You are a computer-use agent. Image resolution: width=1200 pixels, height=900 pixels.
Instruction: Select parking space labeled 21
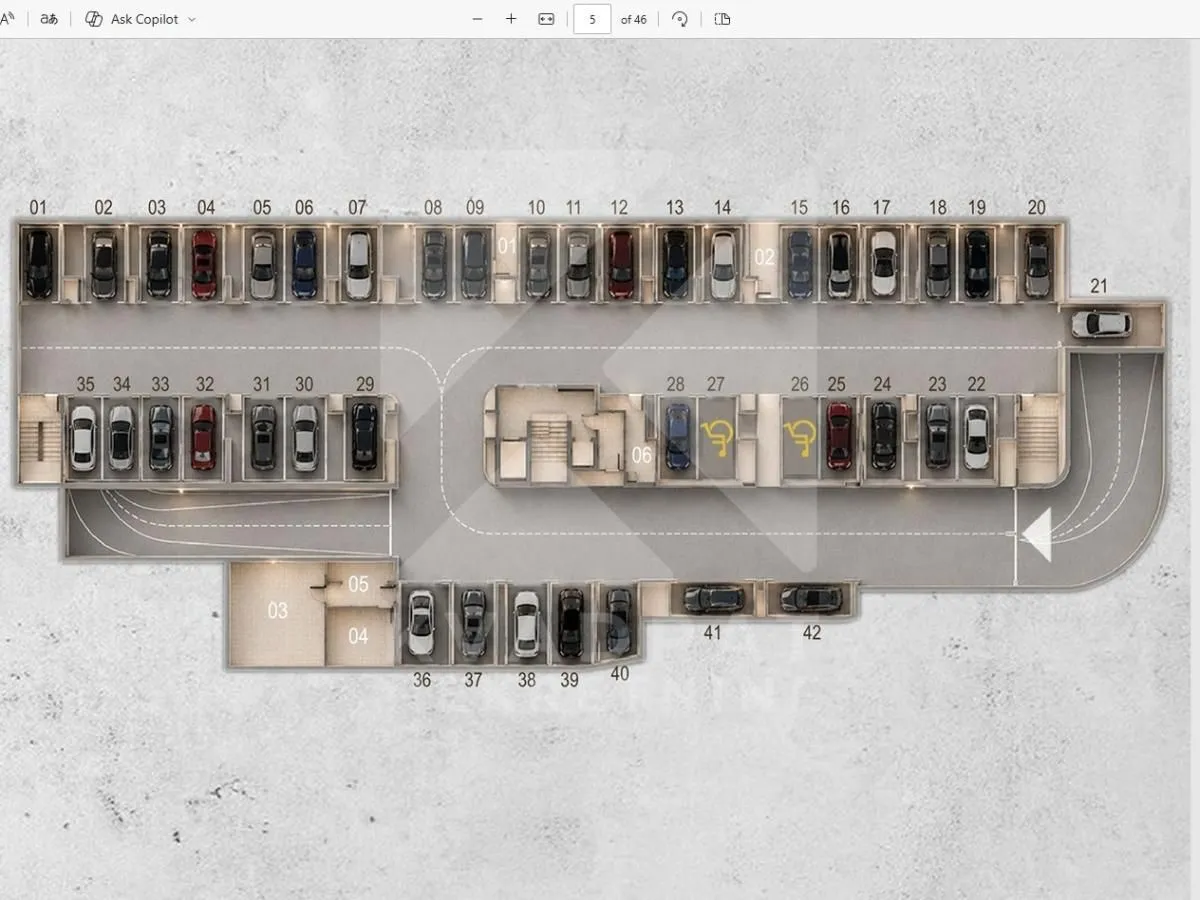1101,324
